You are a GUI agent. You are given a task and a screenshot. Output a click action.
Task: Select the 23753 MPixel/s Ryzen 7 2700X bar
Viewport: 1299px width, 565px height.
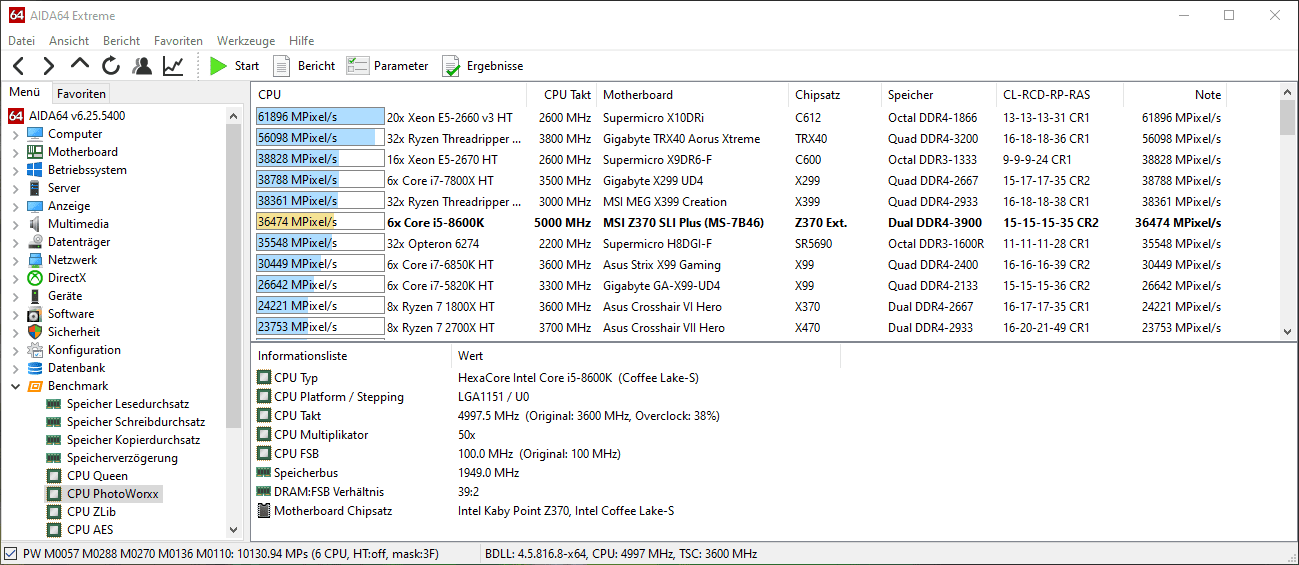pos(320,327)
